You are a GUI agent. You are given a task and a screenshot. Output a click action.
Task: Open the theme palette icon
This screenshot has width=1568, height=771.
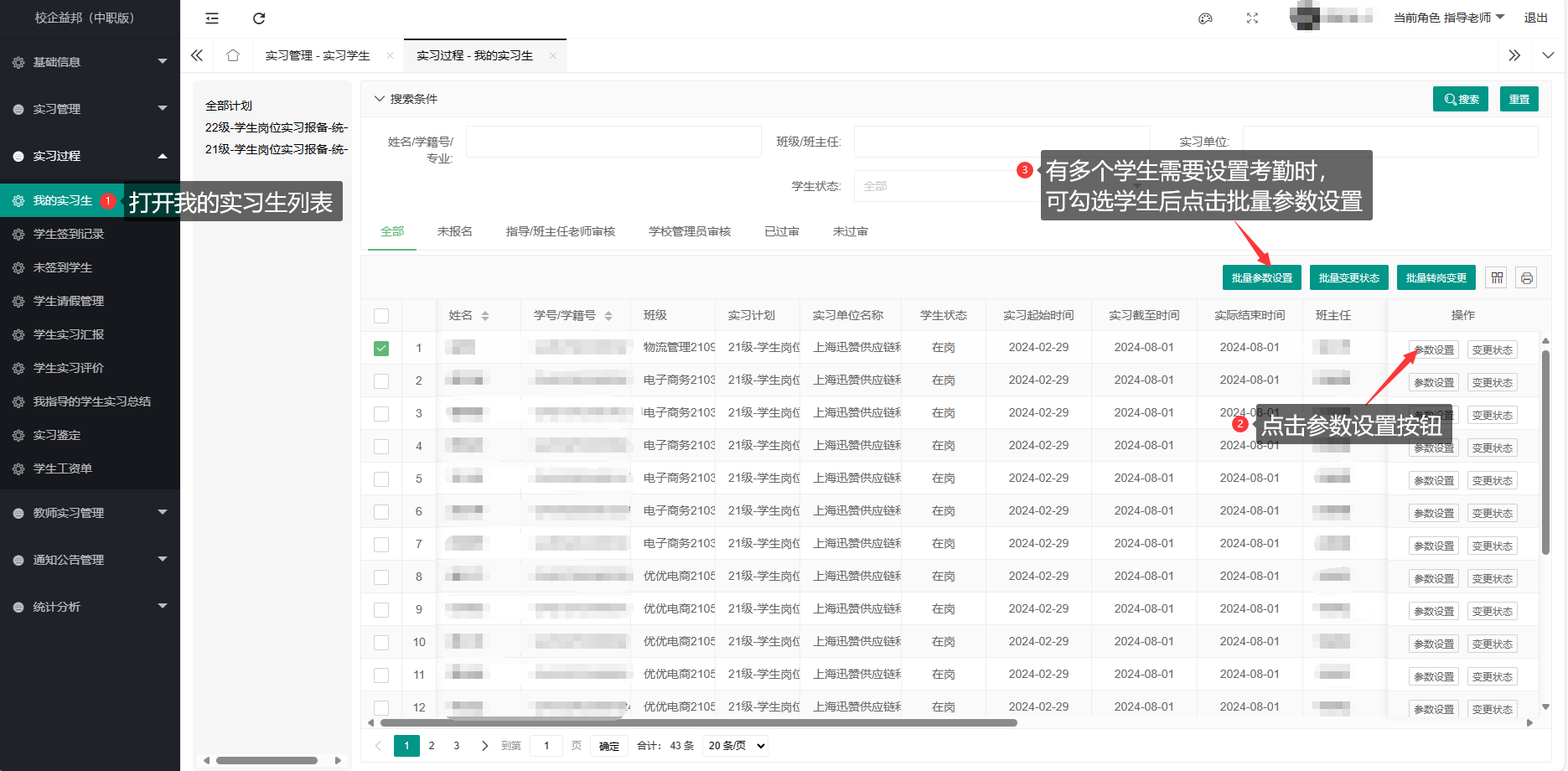point(1205,18)
